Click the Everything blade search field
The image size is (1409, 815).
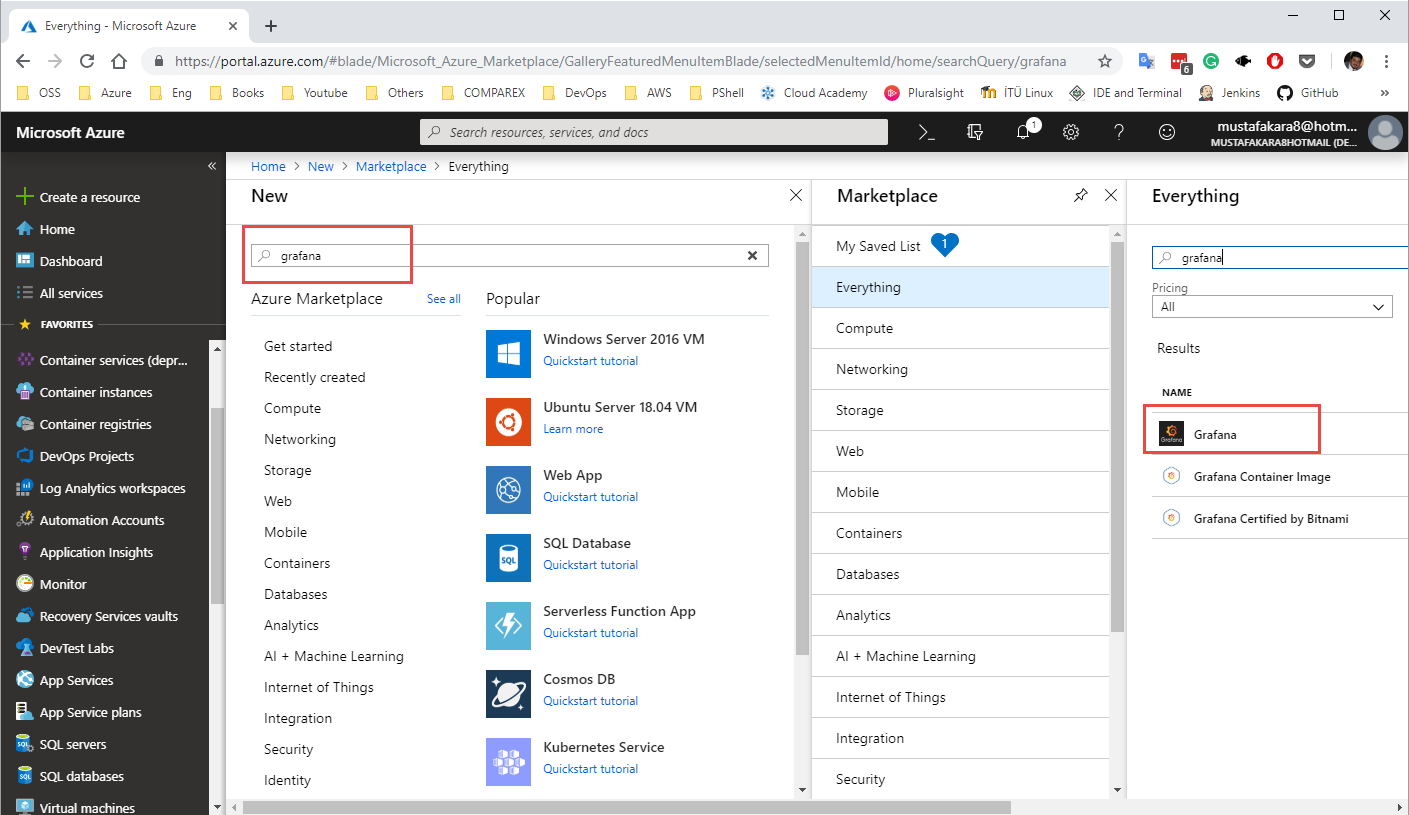coord(1280,257)
